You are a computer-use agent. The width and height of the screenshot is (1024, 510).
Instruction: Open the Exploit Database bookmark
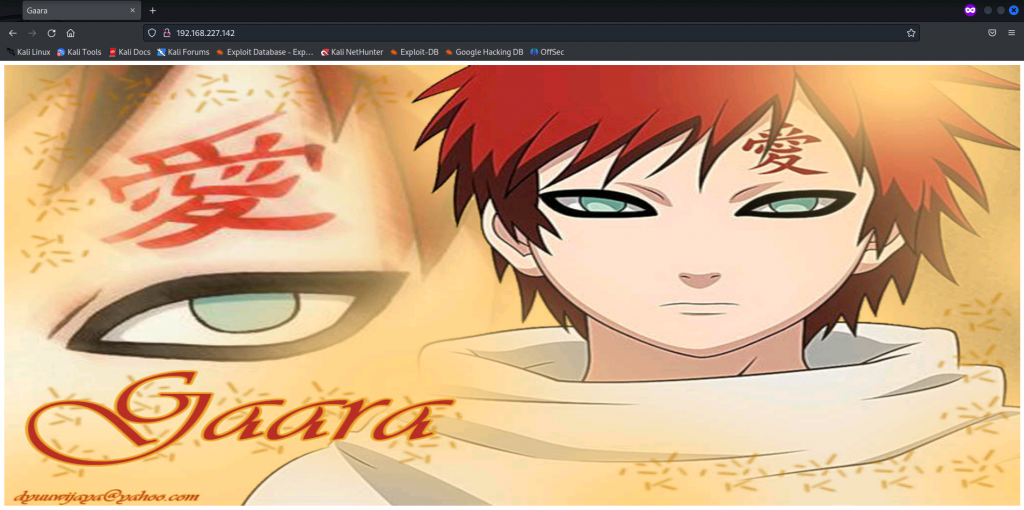(x=264, y=52)
